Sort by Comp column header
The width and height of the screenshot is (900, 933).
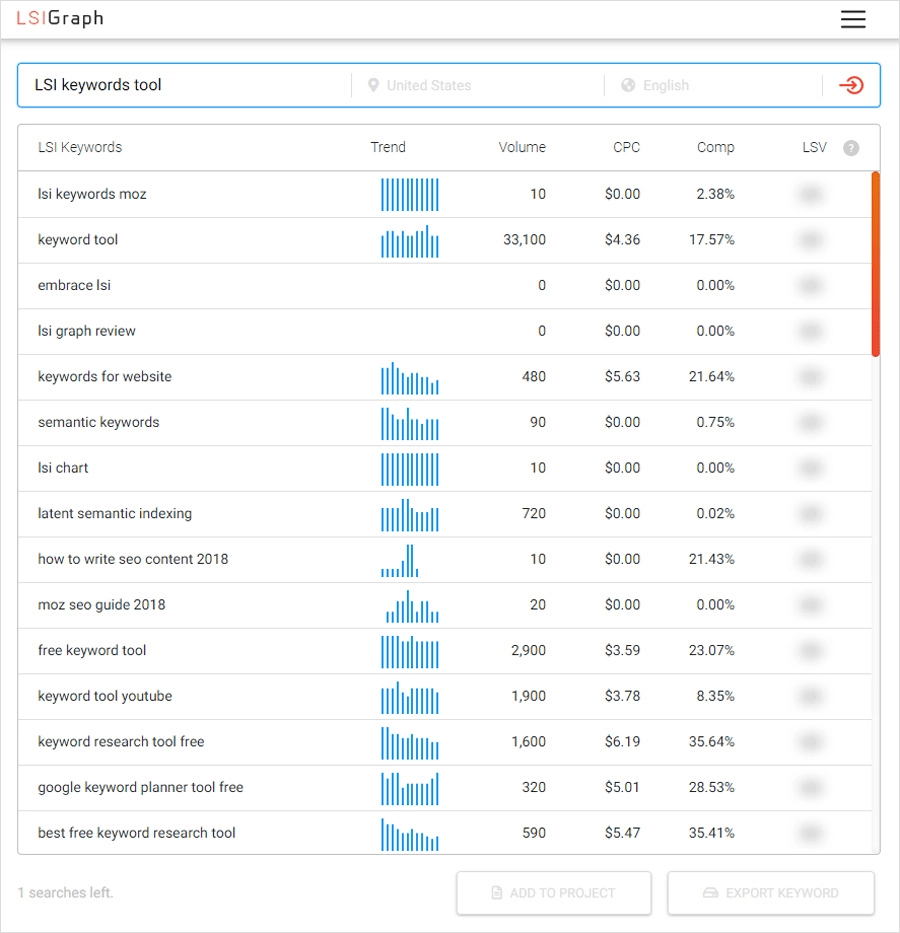pos(715,147)
